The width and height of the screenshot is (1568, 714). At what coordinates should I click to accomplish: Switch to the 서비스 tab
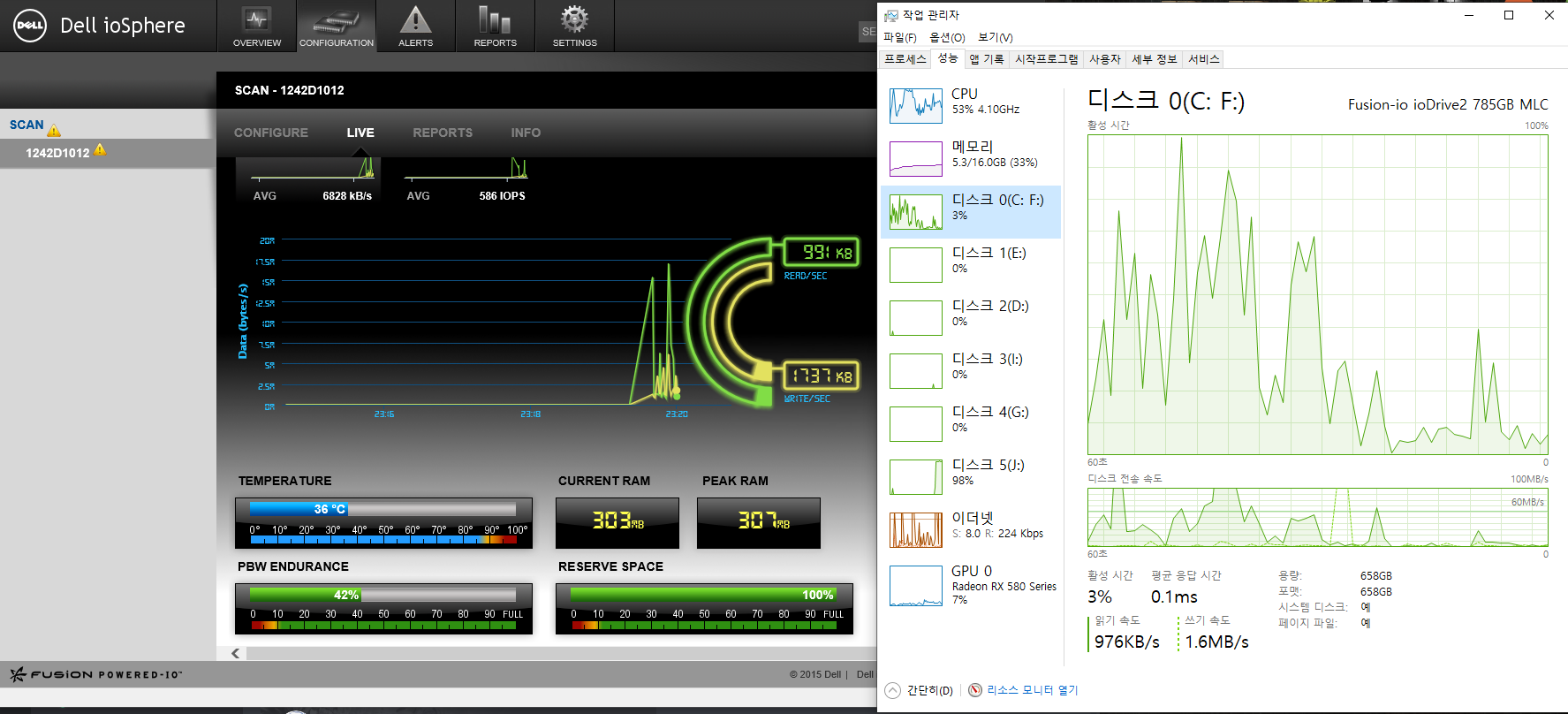(1204, 59)
